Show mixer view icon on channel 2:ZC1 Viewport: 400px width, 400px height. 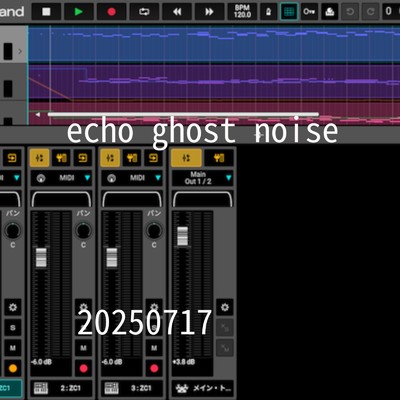40,158
